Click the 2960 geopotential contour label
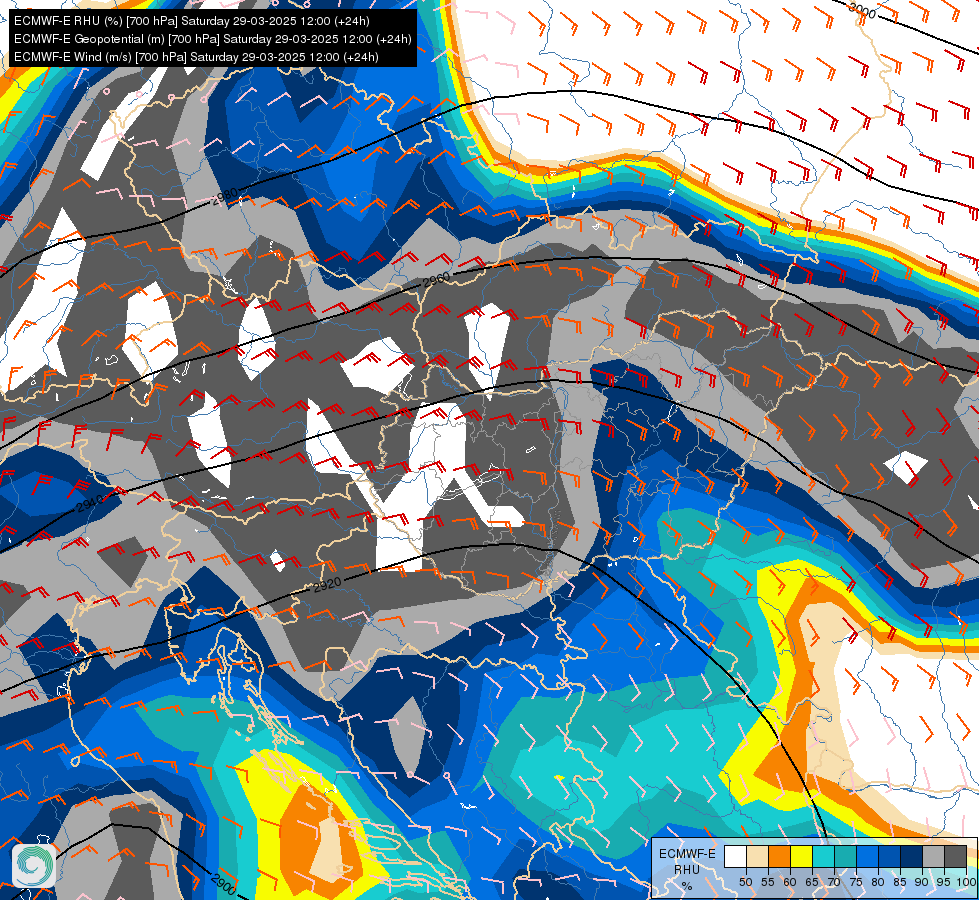This screenshot has width=979, height=900. click(436, 279)
